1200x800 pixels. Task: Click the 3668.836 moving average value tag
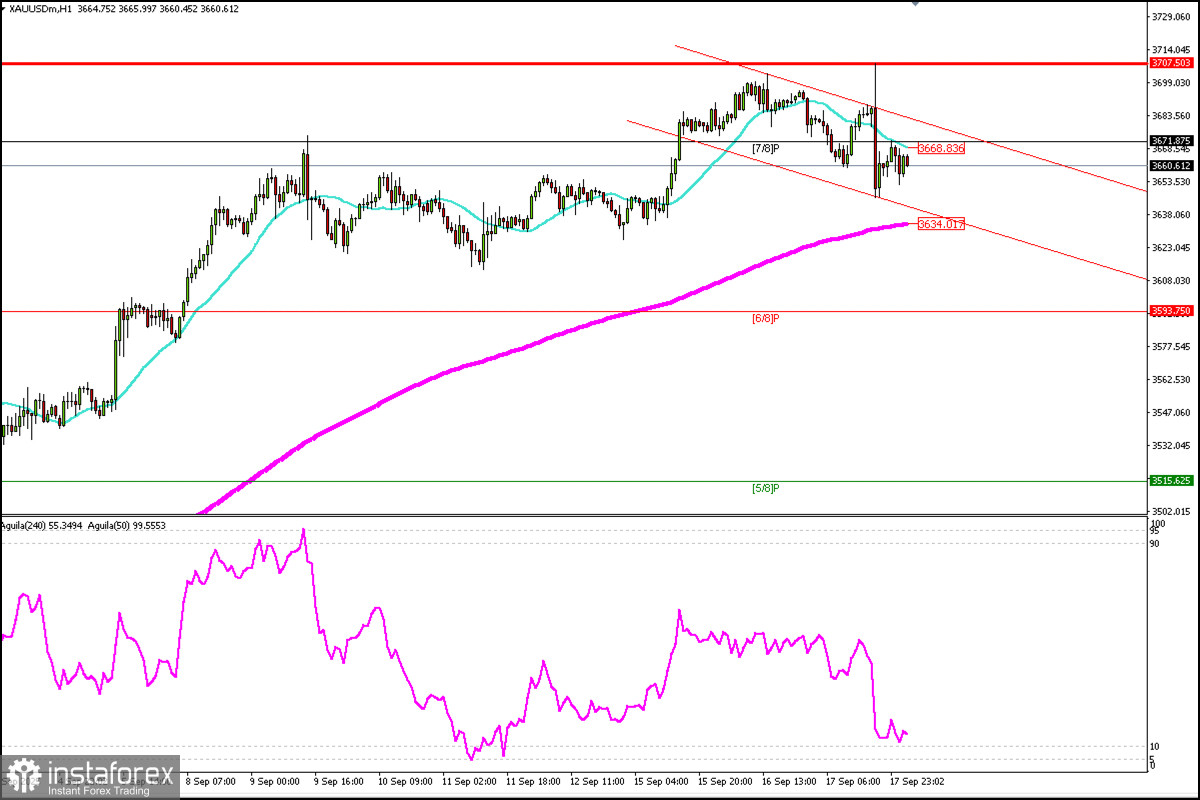tap(941, 148)
